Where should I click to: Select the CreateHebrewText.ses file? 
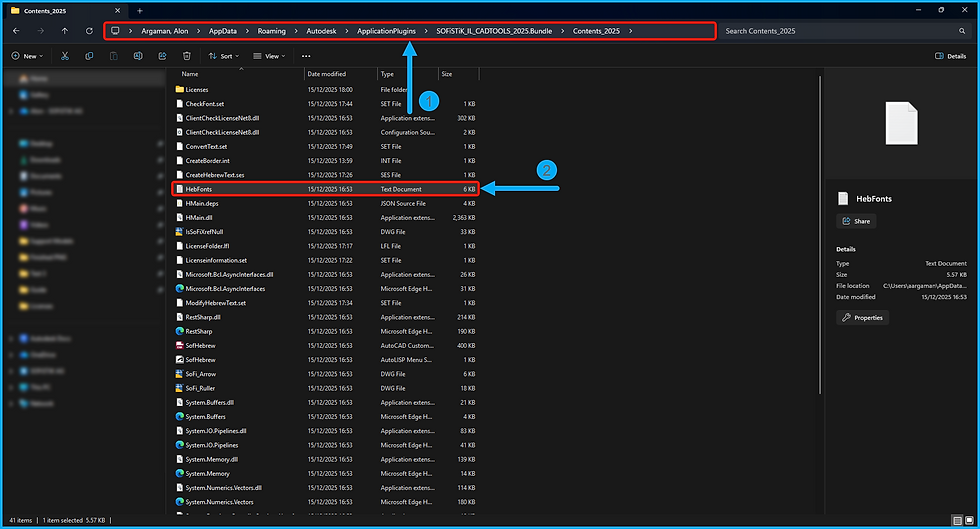[x=326, y=175]
